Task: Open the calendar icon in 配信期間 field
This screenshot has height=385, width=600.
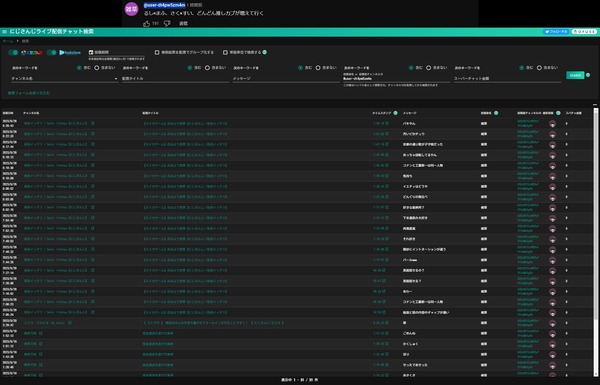Action: point(91,52)
